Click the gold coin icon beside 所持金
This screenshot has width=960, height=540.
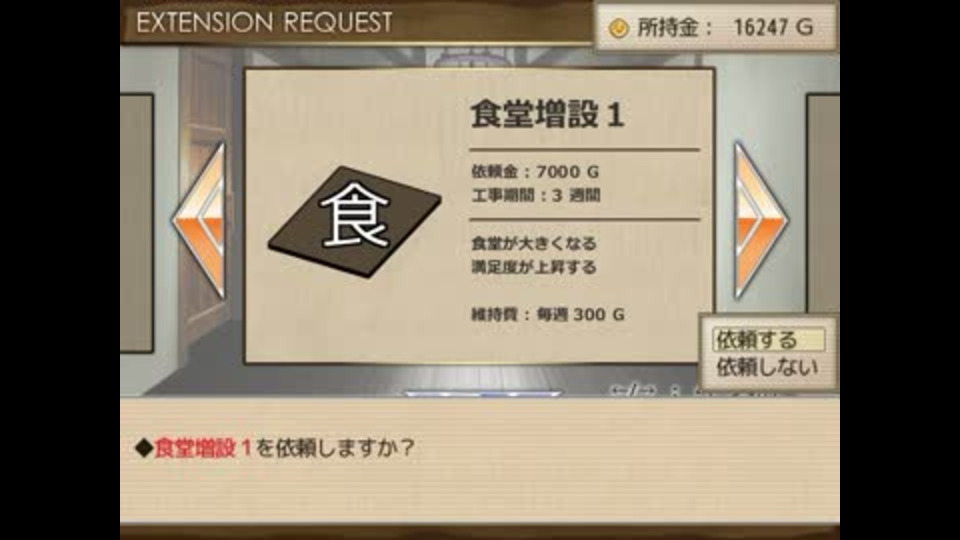click(x=618, y=28)
